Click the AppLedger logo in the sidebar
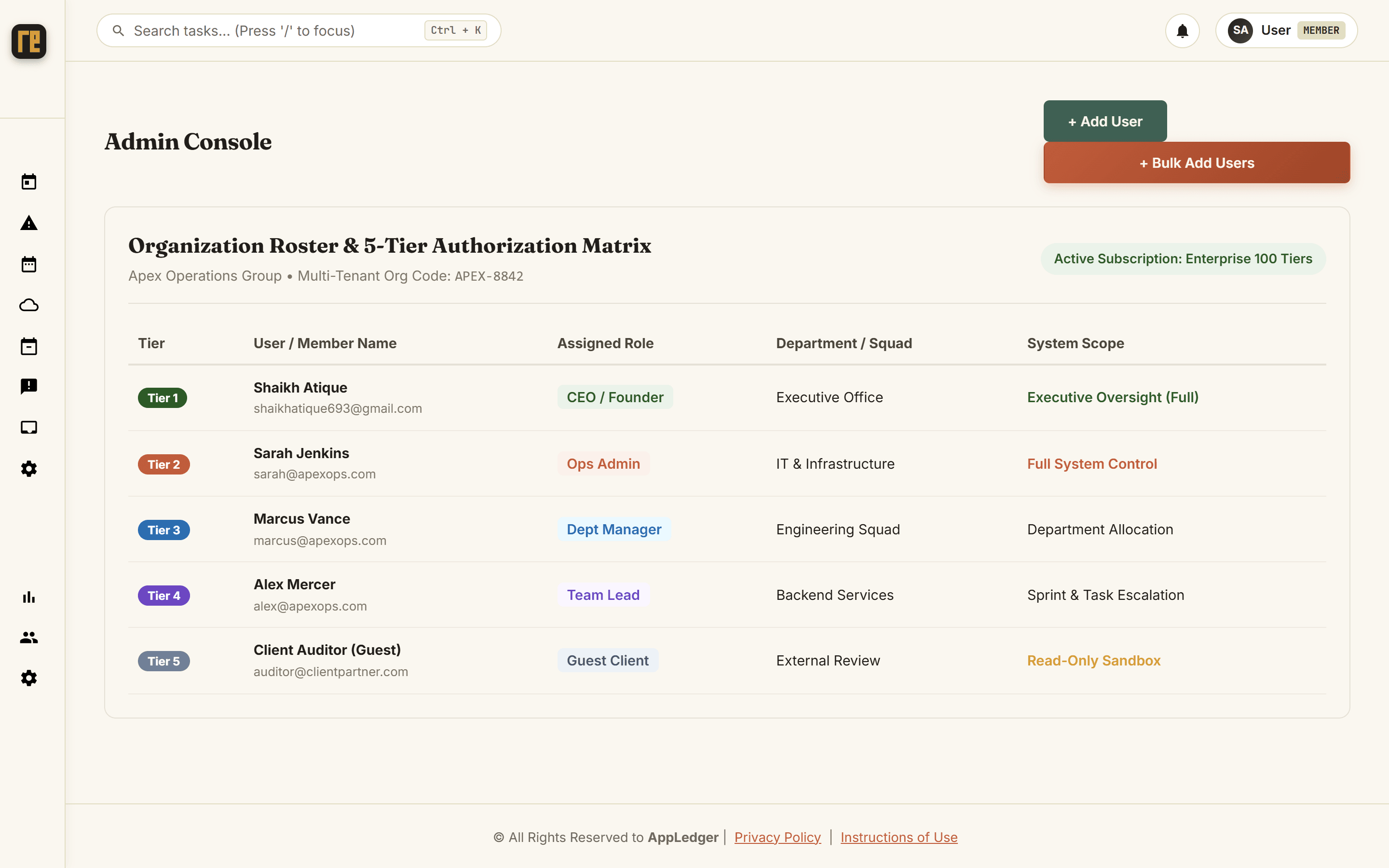 tap(29, 41)
